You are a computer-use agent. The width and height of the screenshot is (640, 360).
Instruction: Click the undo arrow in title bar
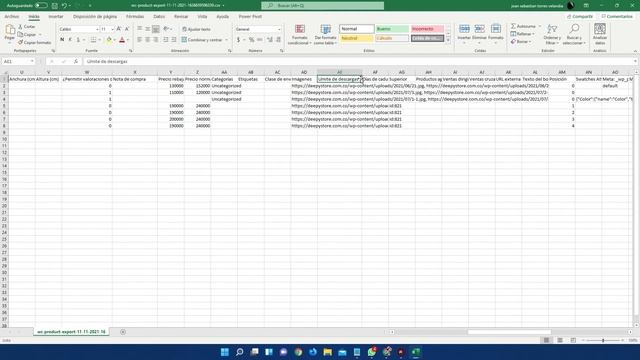[x=64, y=6]
